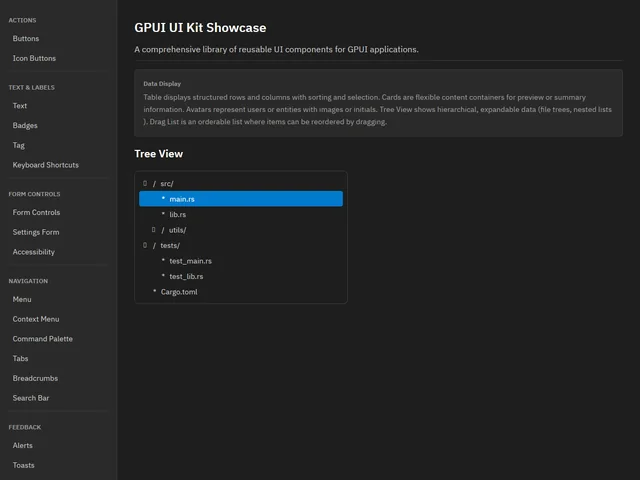The image size is (640, 480).
Task: Click the tests/ folder label
Action: point(170,246)
